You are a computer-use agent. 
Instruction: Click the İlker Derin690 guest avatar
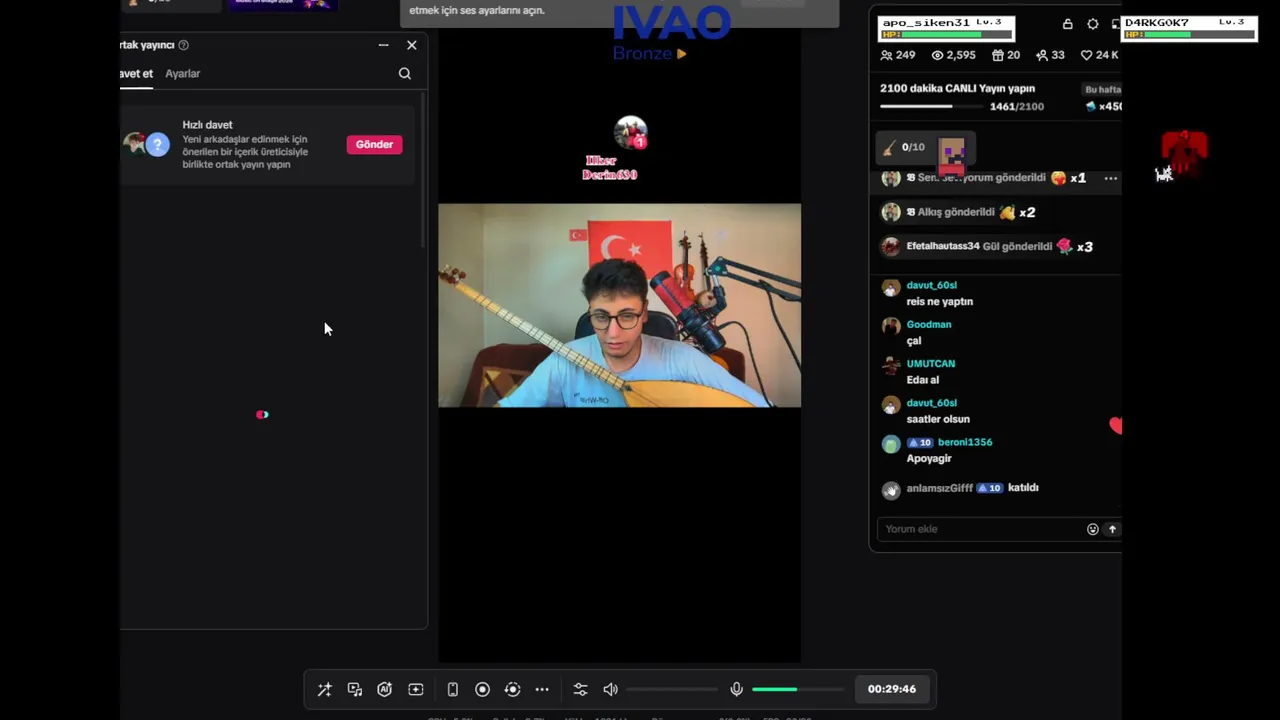coord(630,132)
